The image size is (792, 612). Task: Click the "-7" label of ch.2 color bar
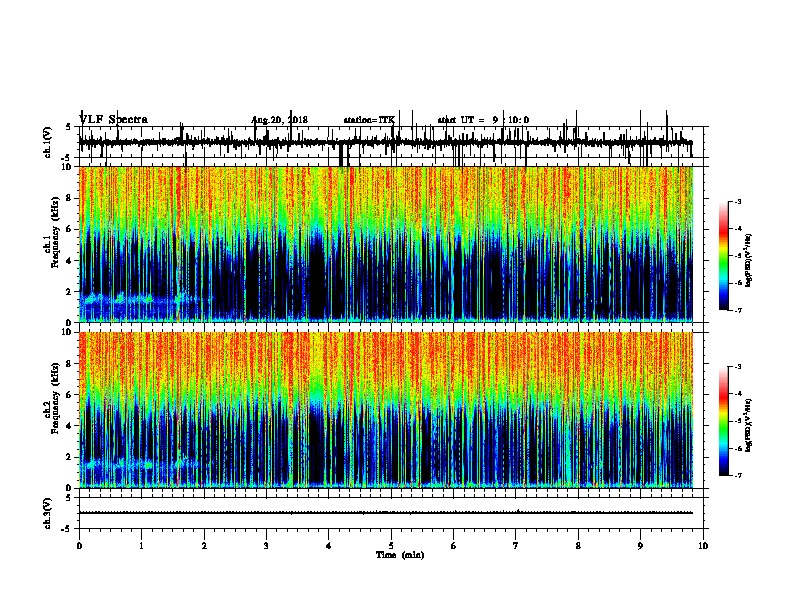(737, 476)
